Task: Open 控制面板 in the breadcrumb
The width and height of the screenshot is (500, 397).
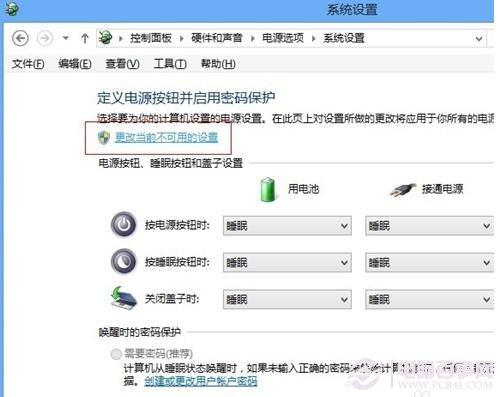Action: click(151, 38)
